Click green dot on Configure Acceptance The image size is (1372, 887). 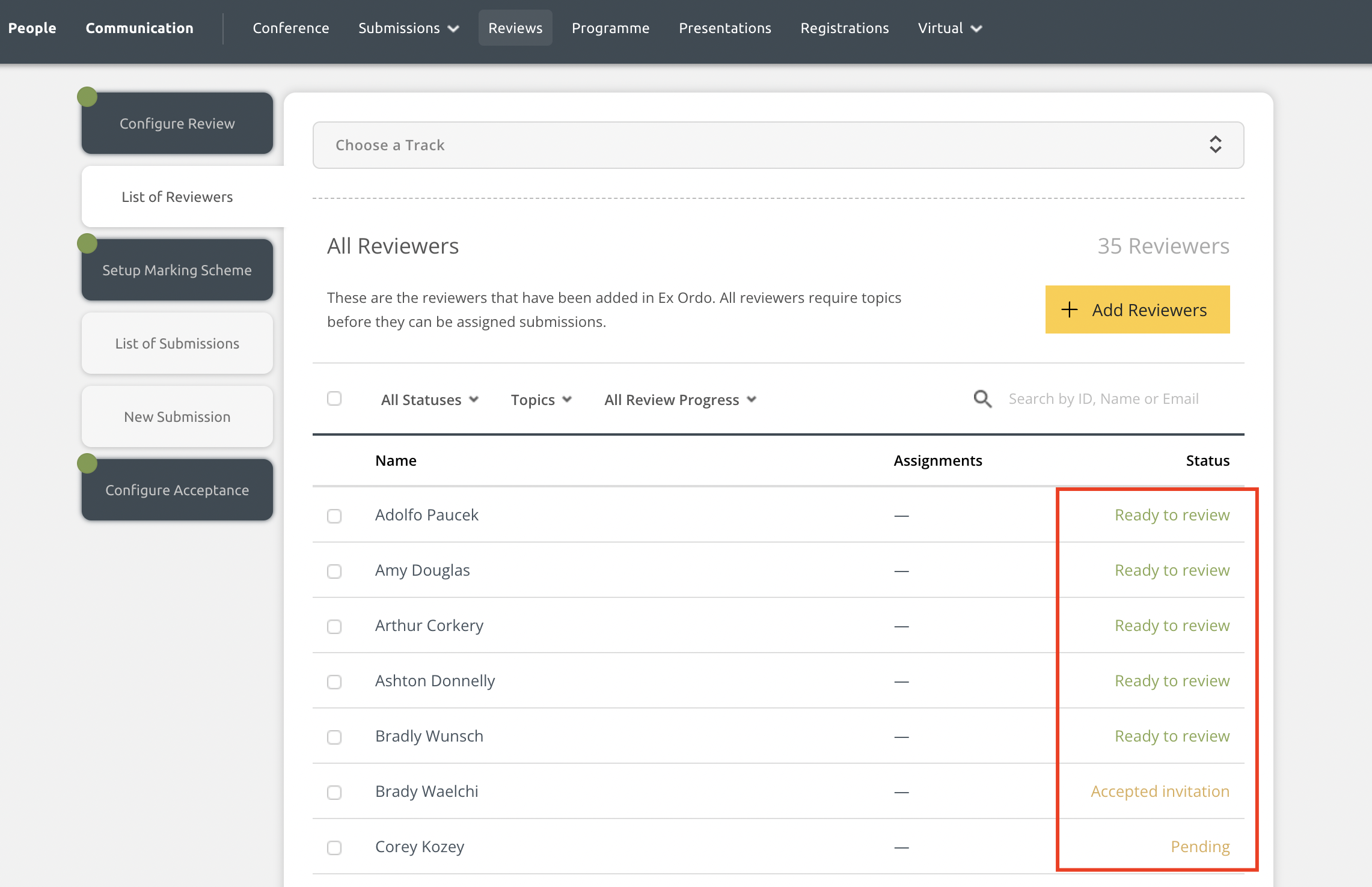pyautogui.click(x=87, y=463)
